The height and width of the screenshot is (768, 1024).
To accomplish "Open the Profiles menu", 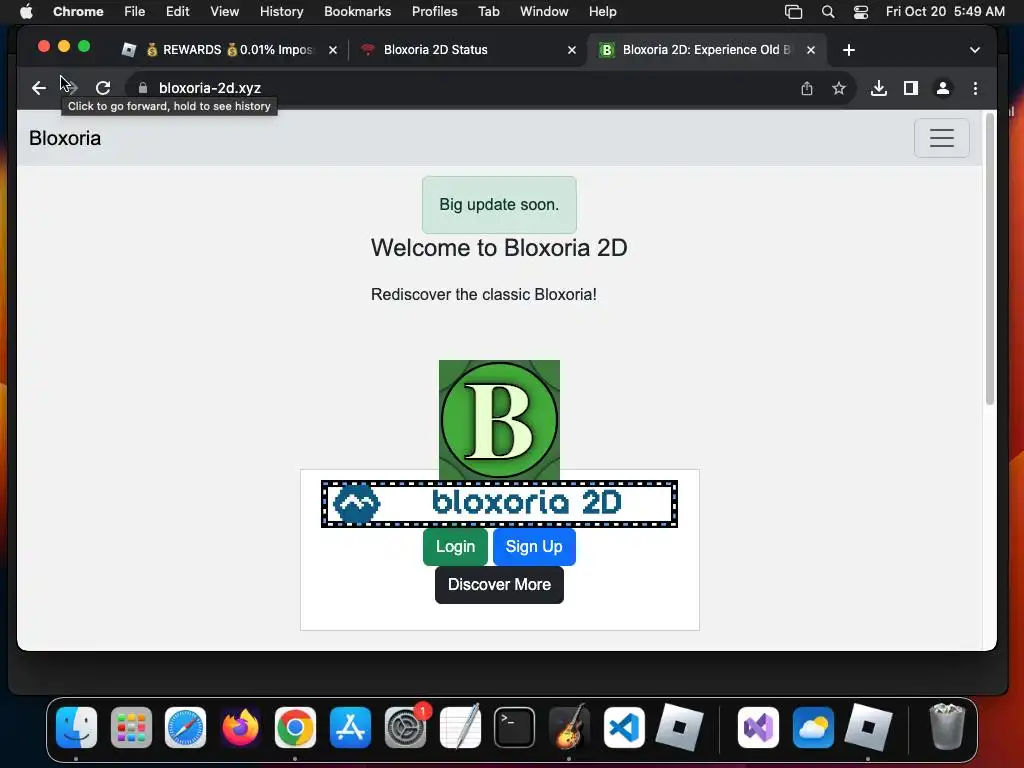I will pyautogui.click(x=434, y=12).
